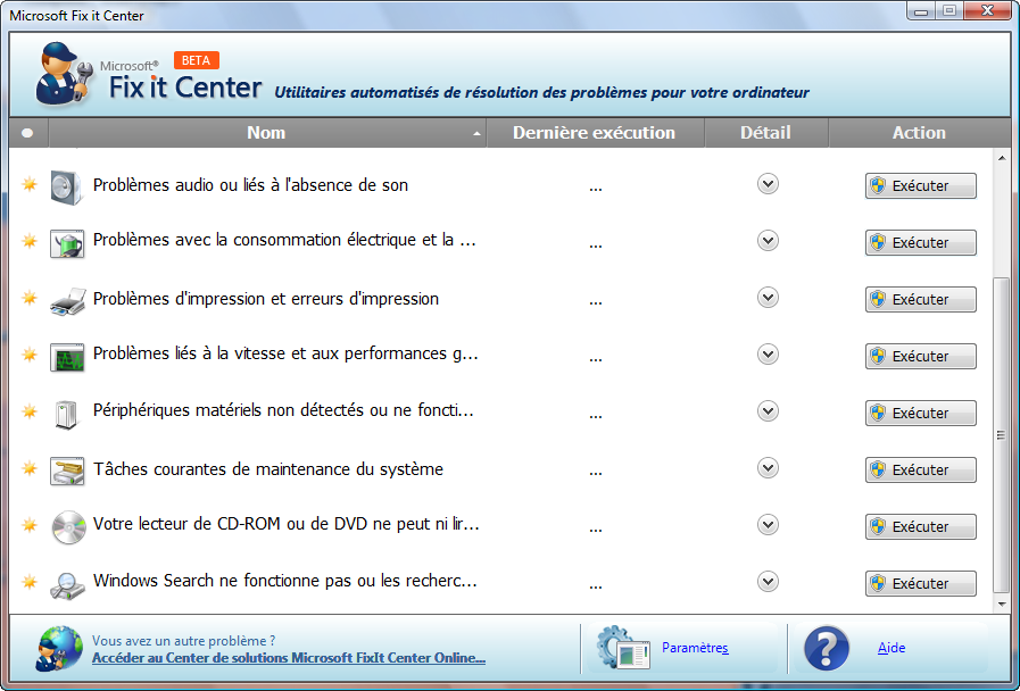Expand details for Tâches courantes de maintenance
Viewport: 1020px width, 691px height.
(768, 468)
